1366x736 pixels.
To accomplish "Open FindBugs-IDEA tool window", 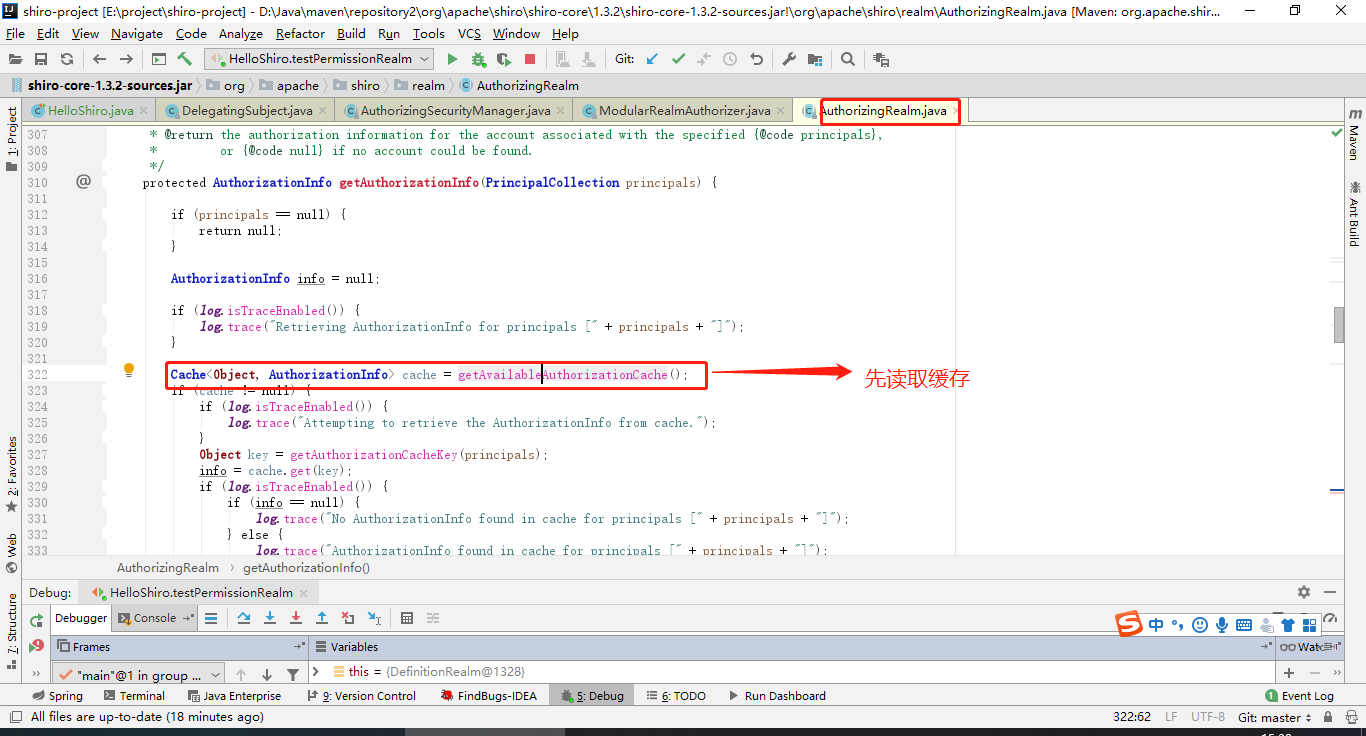I will (x=487, y=696).
